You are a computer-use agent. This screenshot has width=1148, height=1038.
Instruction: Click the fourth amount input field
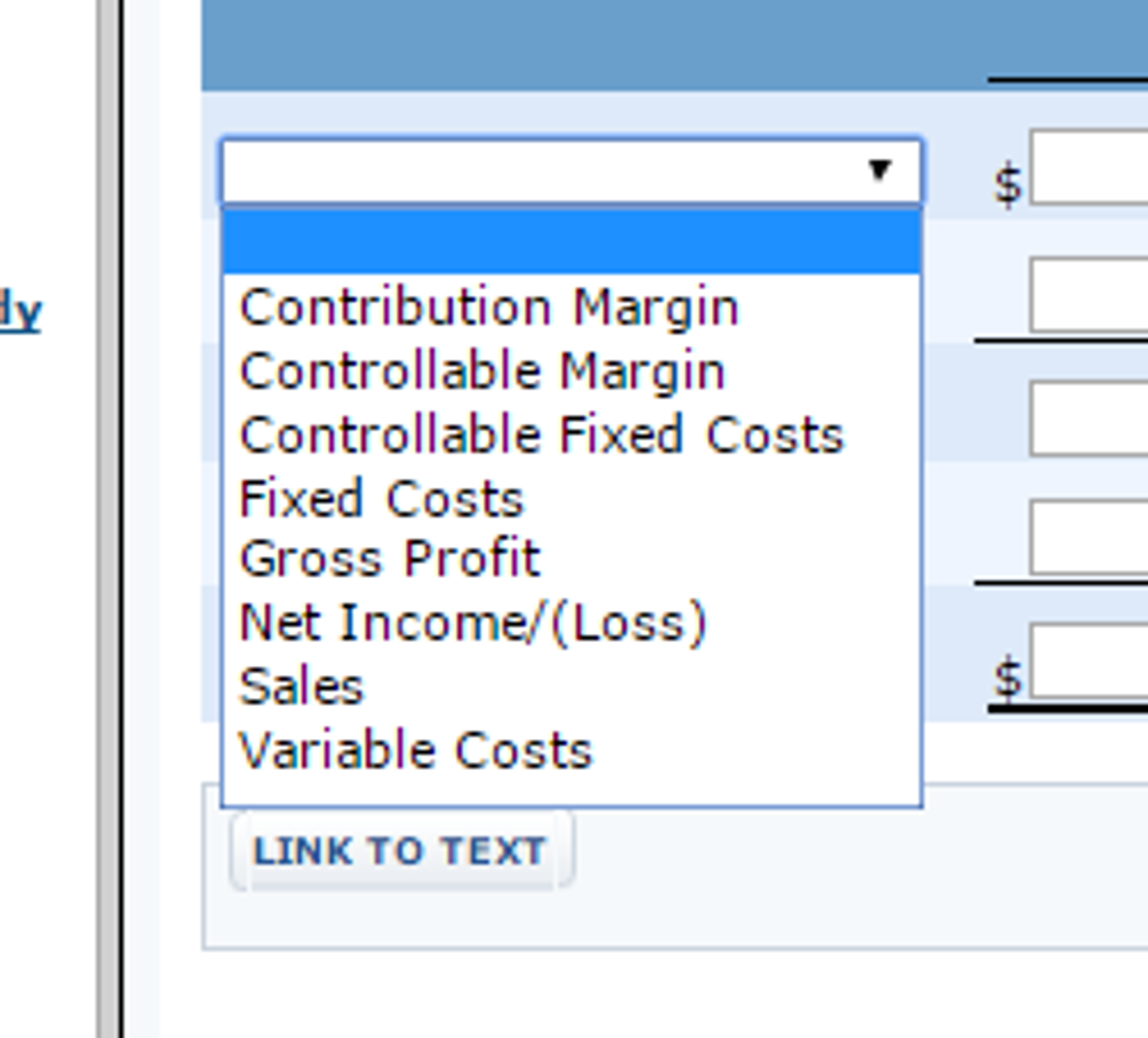(x=1089, y=537)
